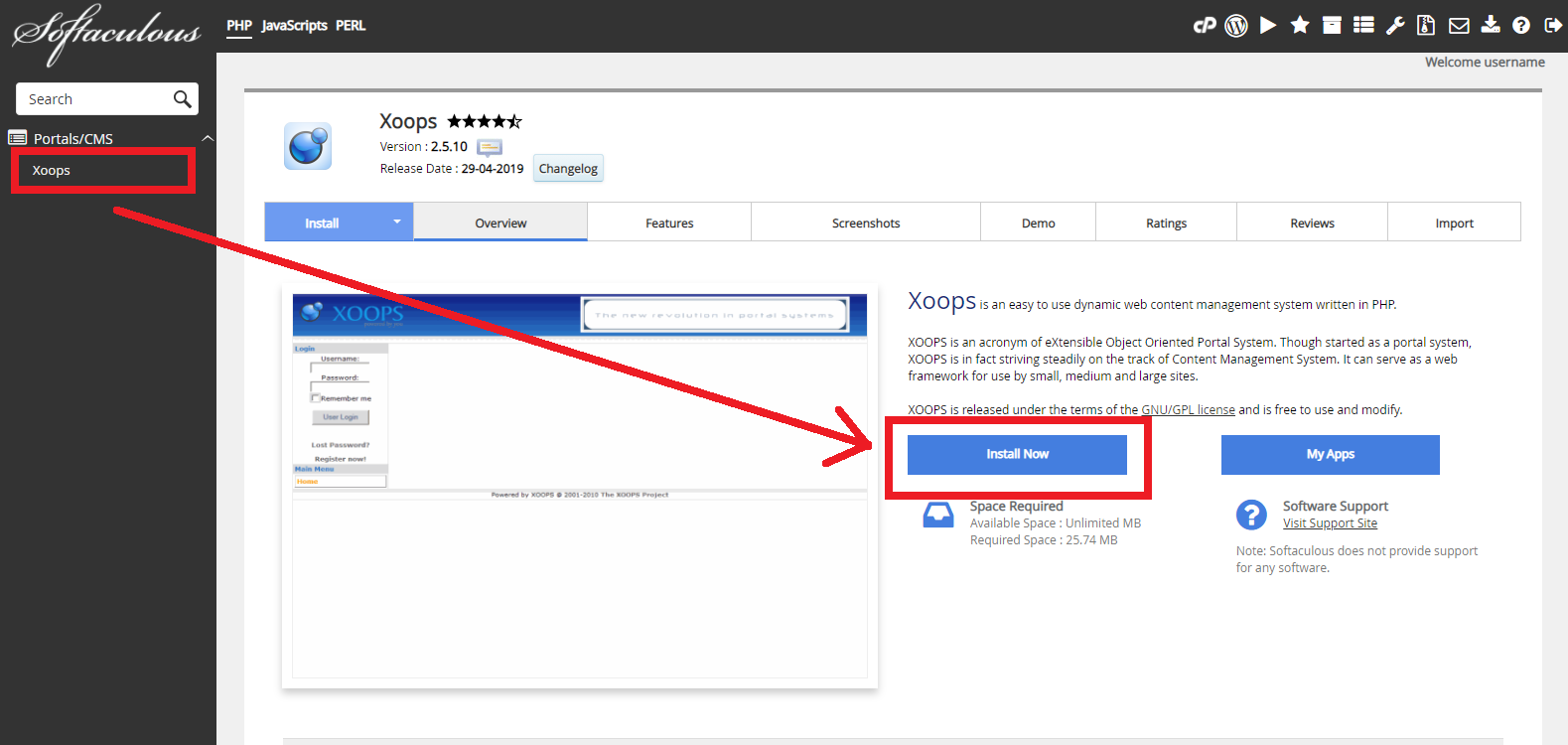Click the My Apps button

click(x=1330, y=454)
